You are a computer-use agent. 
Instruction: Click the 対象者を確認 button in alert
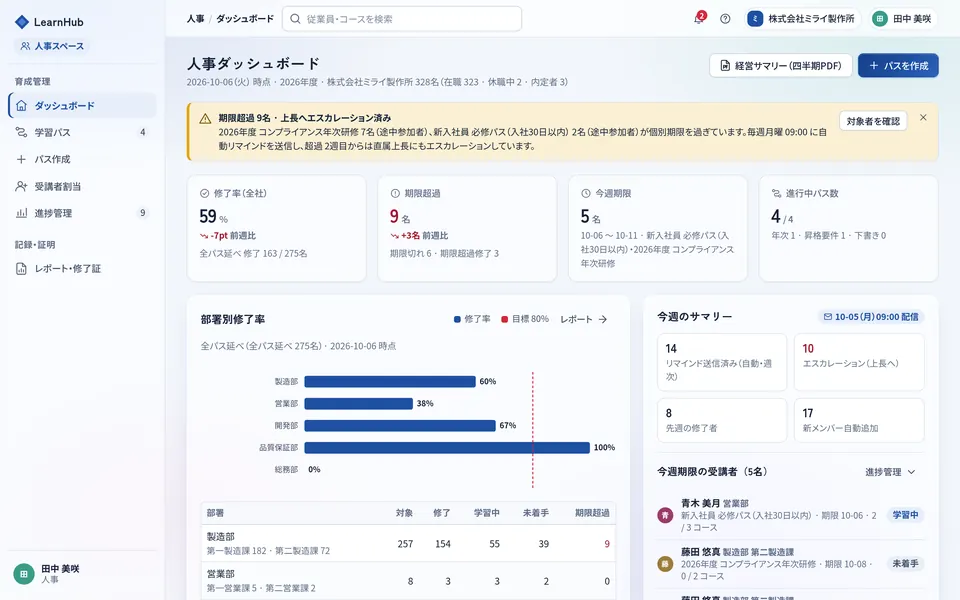click(x=873, y=121)
